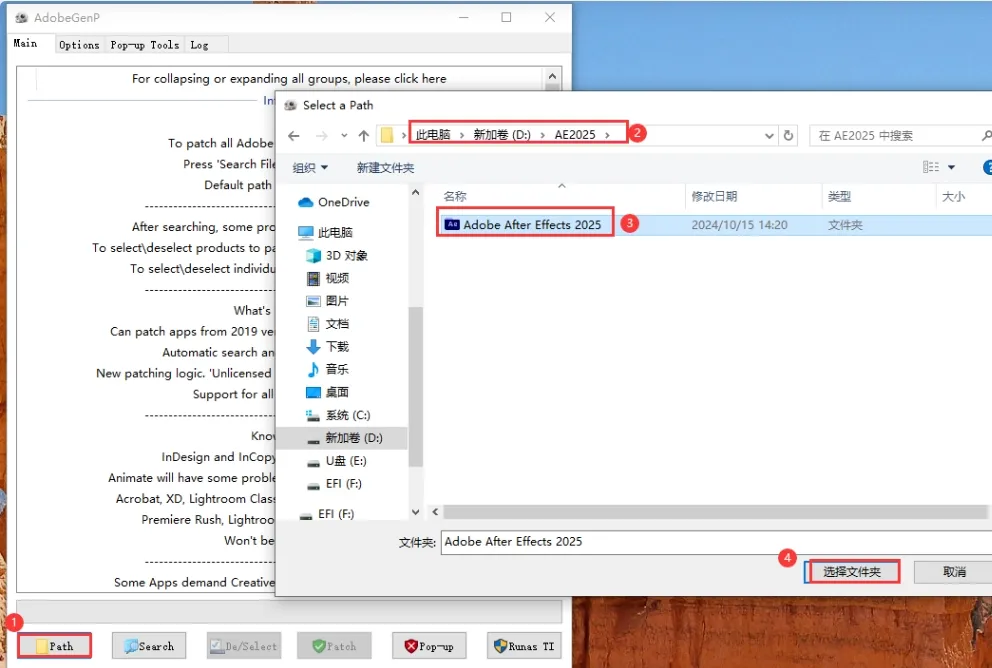Click the 选择文件夹 button
The height and width of the screenshot is (668, 992).
[x=852, y=571]
